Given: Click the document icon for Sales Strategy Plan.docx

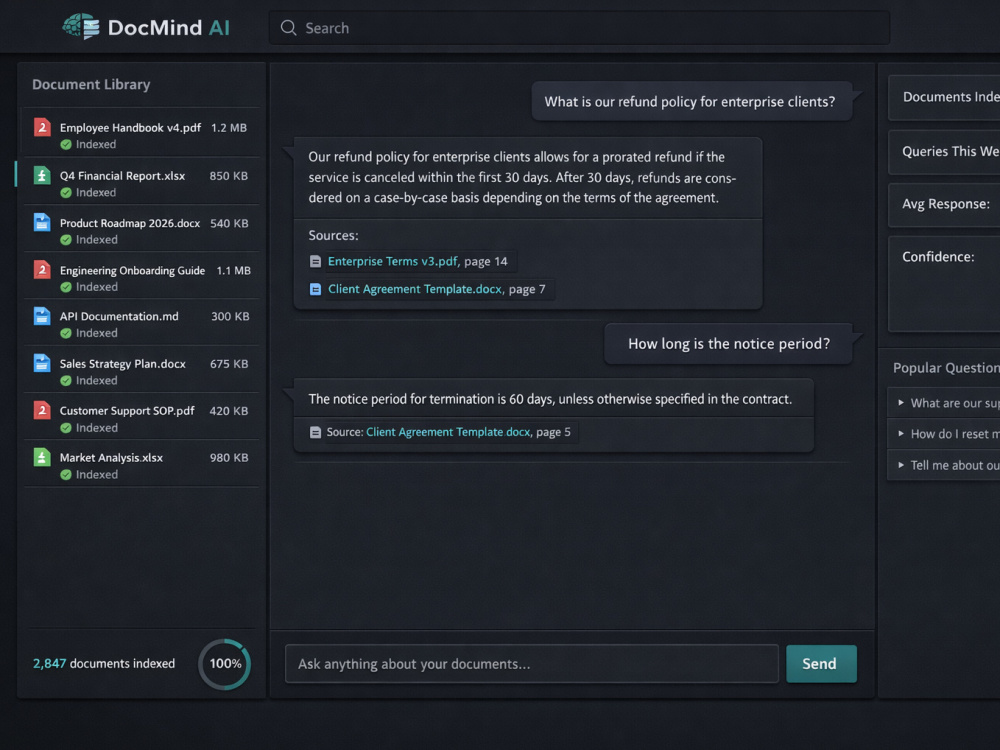Looking at the screenshot, I should 42,364.
